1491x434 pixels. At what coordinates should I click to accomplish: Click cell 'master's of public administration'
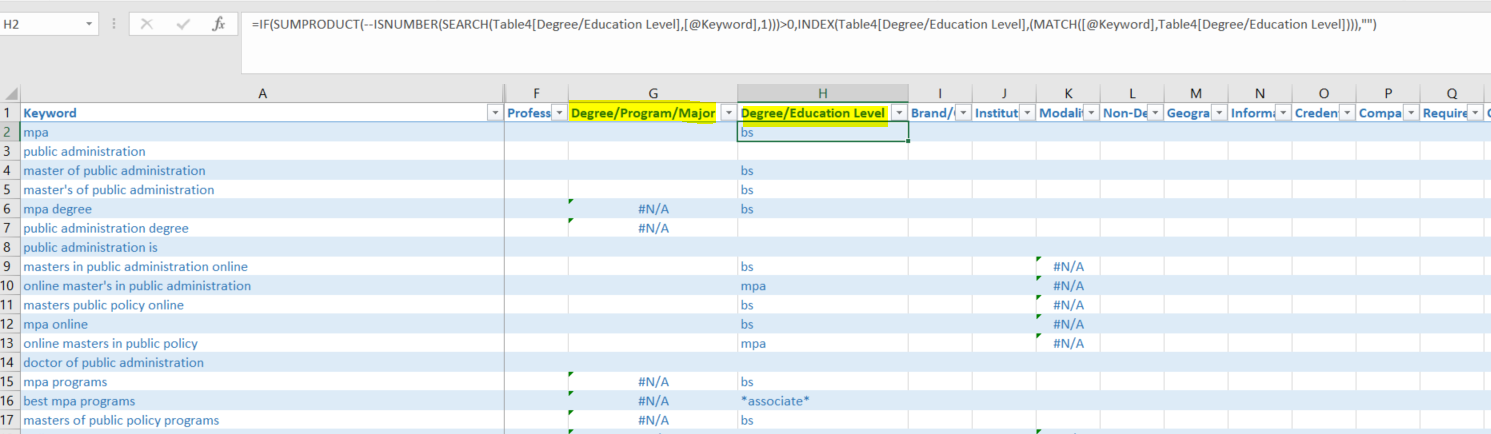point(262,190)
